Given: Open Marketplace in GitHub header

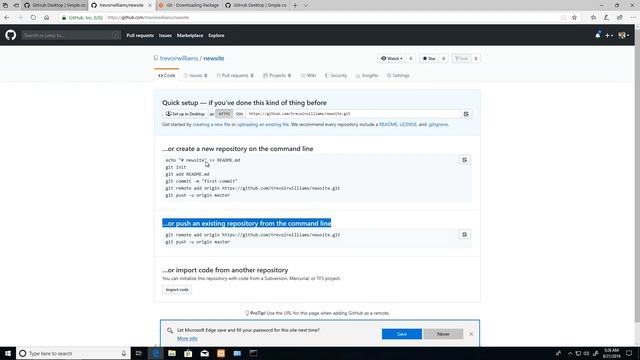Looking at the screenshot, I should tap(190, 36).
